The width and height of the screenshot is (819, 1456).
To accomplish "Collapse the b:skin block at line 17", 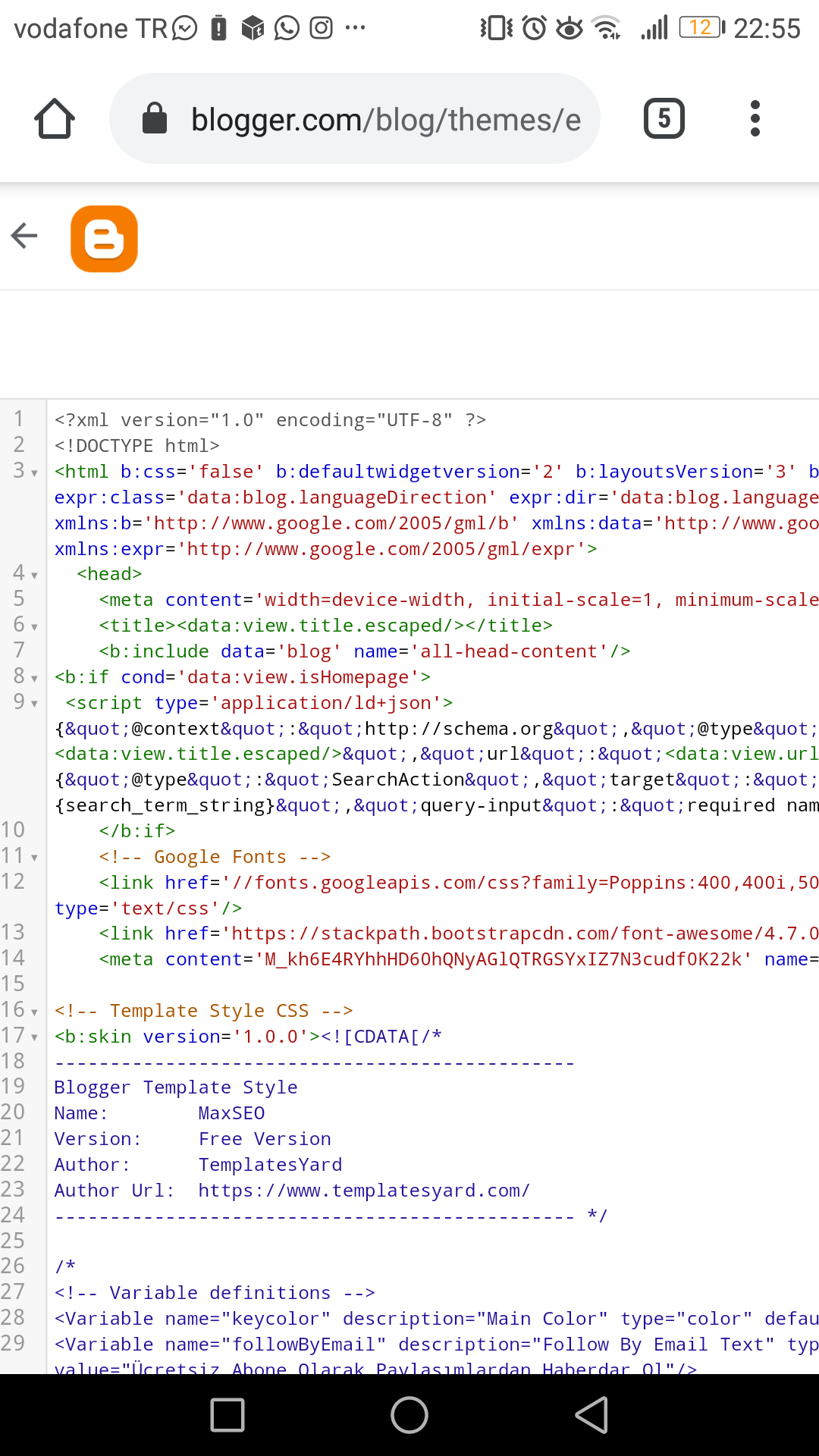I will pyautogui.click(x=34, y=1038).
